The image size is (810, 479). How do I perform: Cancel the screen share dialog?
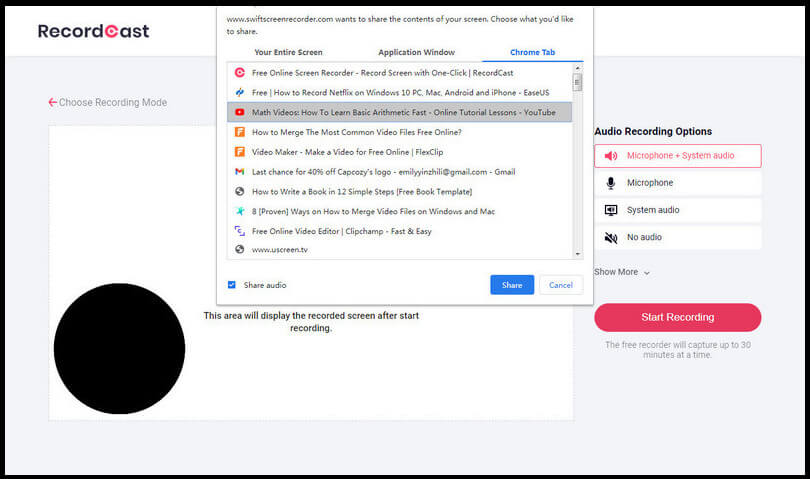560,285
